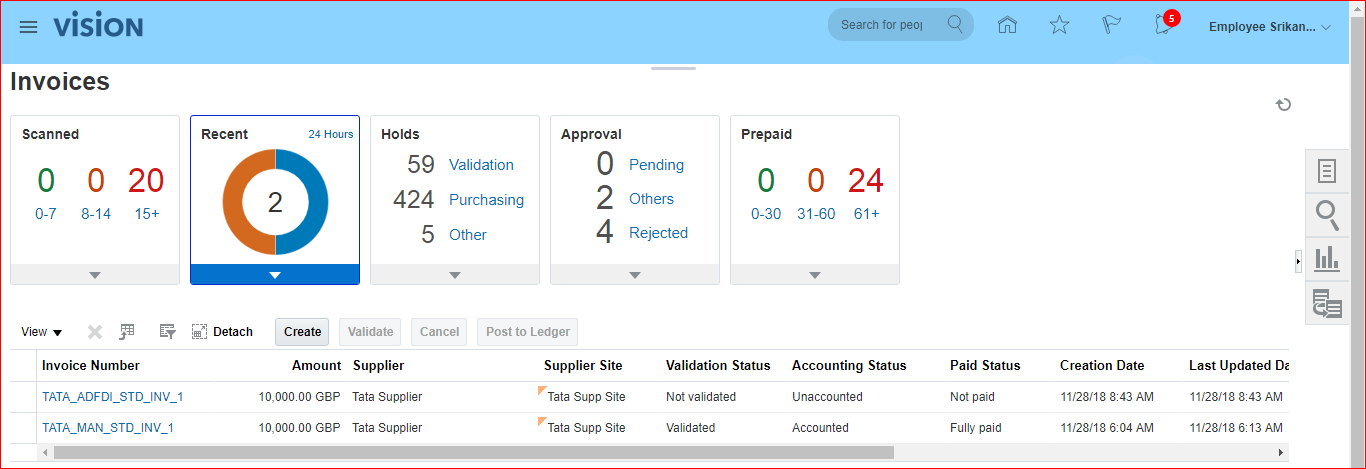Open notifications bell with 5 alerts
This screenshot has height=469, width=1366.
[x=1163, y=26]
